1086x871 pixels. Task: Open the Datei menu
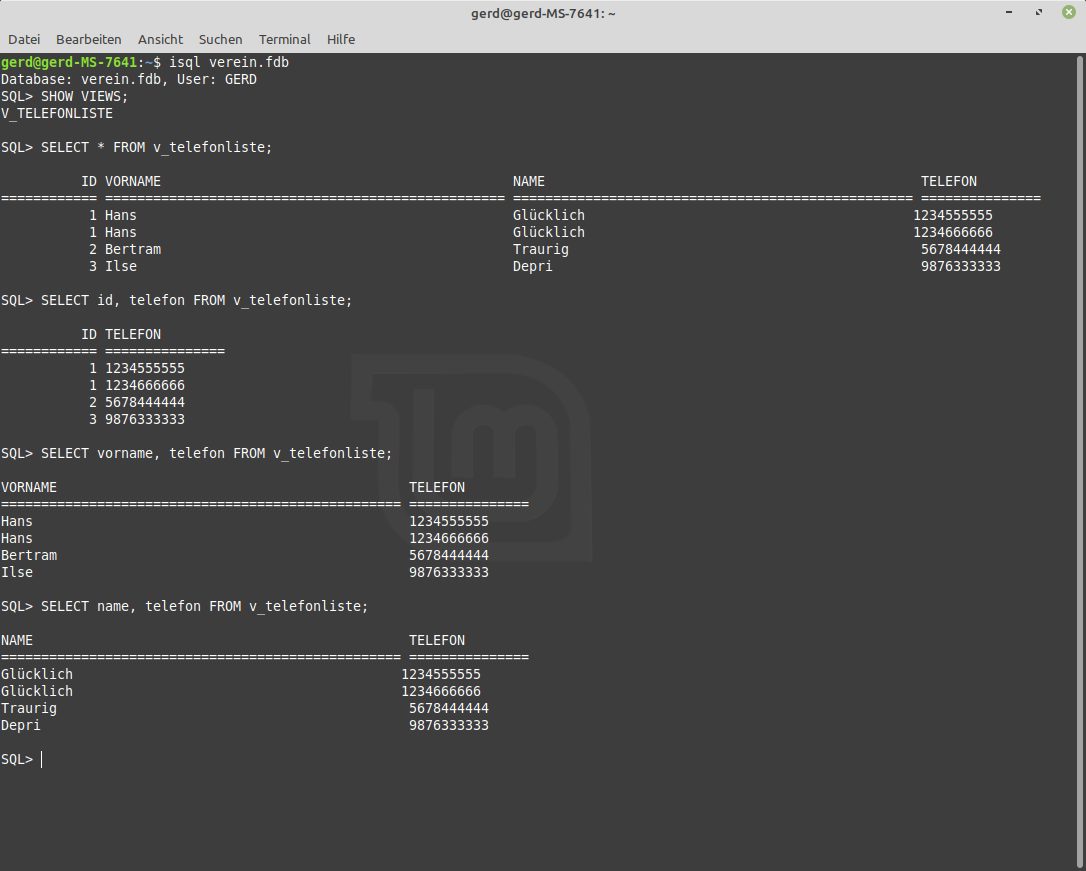click(x=24, y=39)
